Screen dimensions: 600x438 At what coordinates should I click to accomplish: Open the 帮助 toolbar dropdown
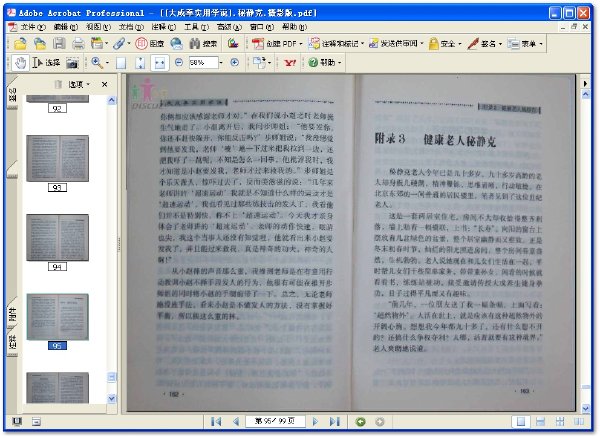[x=325, y=62]
